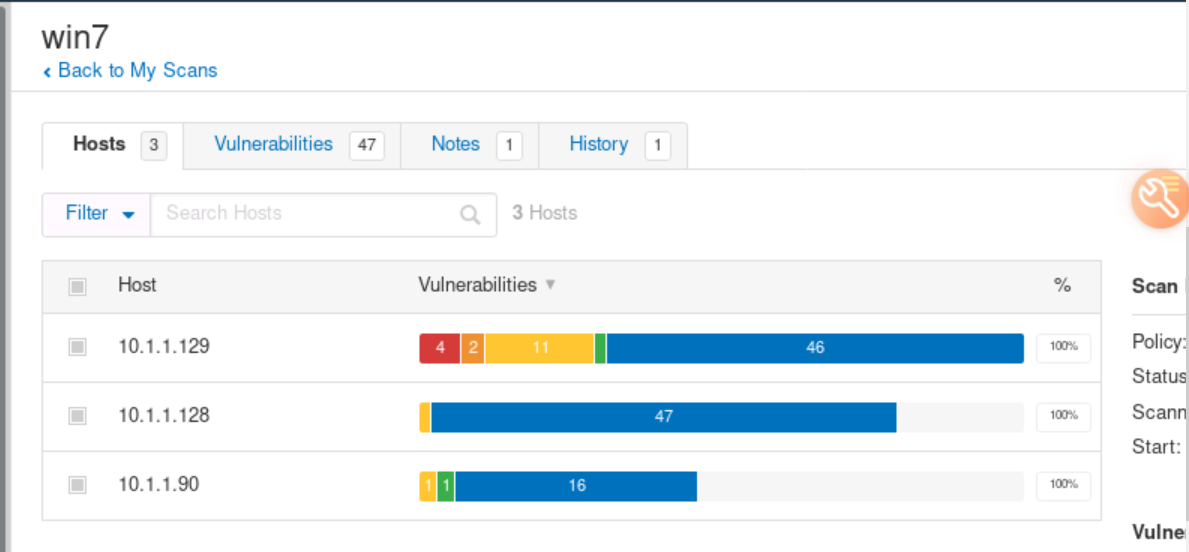Image resolution: width=1189 pixels, height=552 pixels.
Task: Click the back arrow before My Scans
Action: coord(47,72)
